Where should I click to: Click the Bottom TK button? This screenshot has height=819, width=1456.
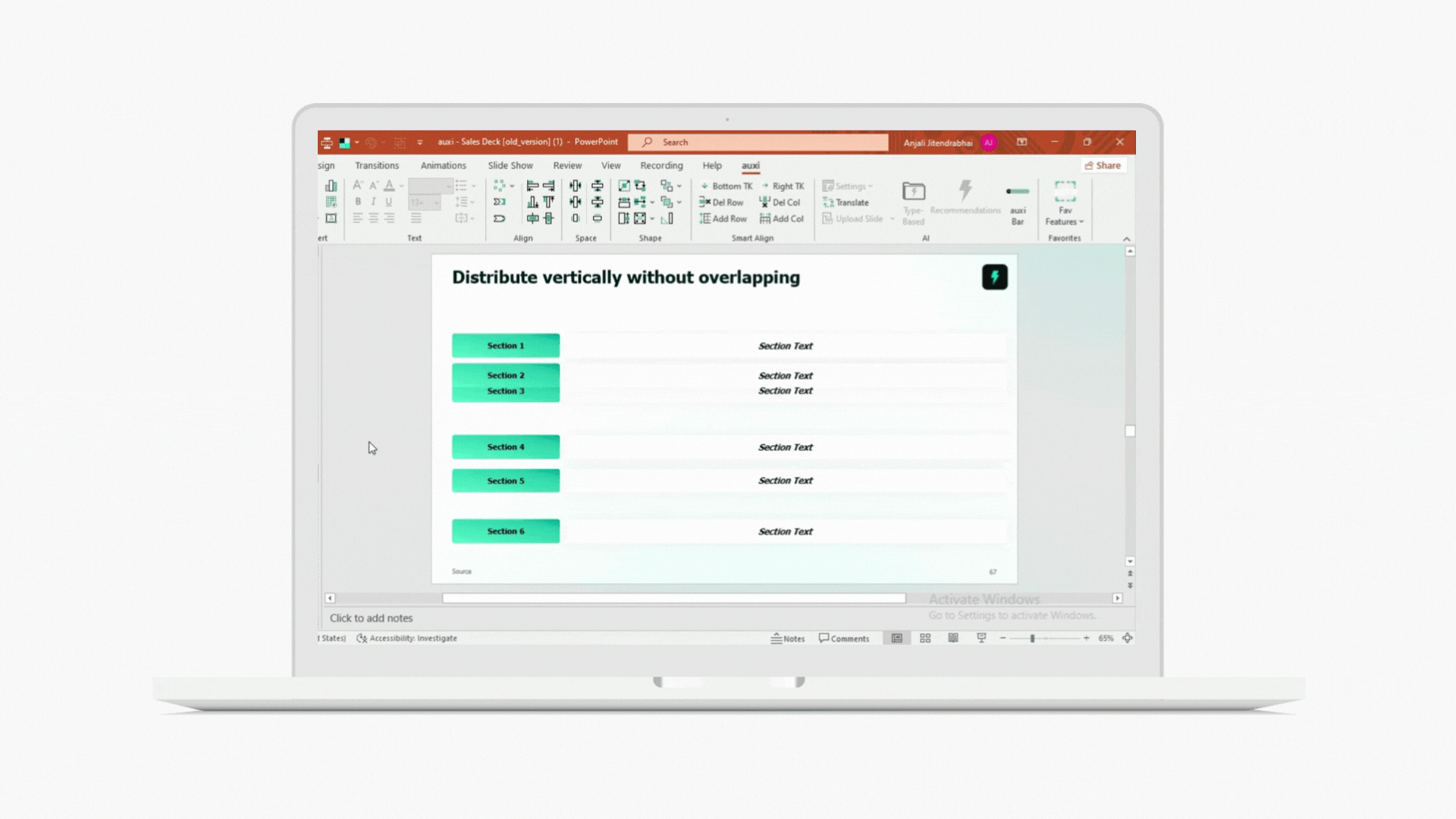click(726, 186)
